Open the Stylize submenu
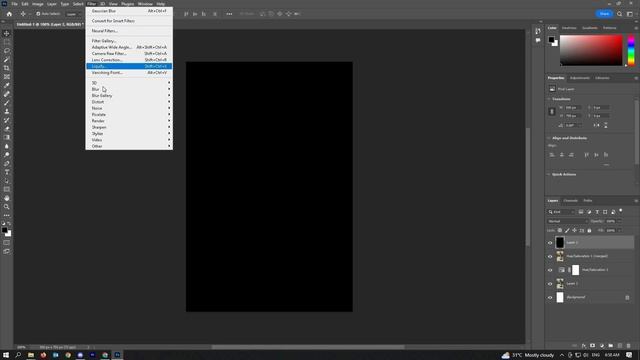Screen dimensions: 640x360 click(x=129, y=133)
